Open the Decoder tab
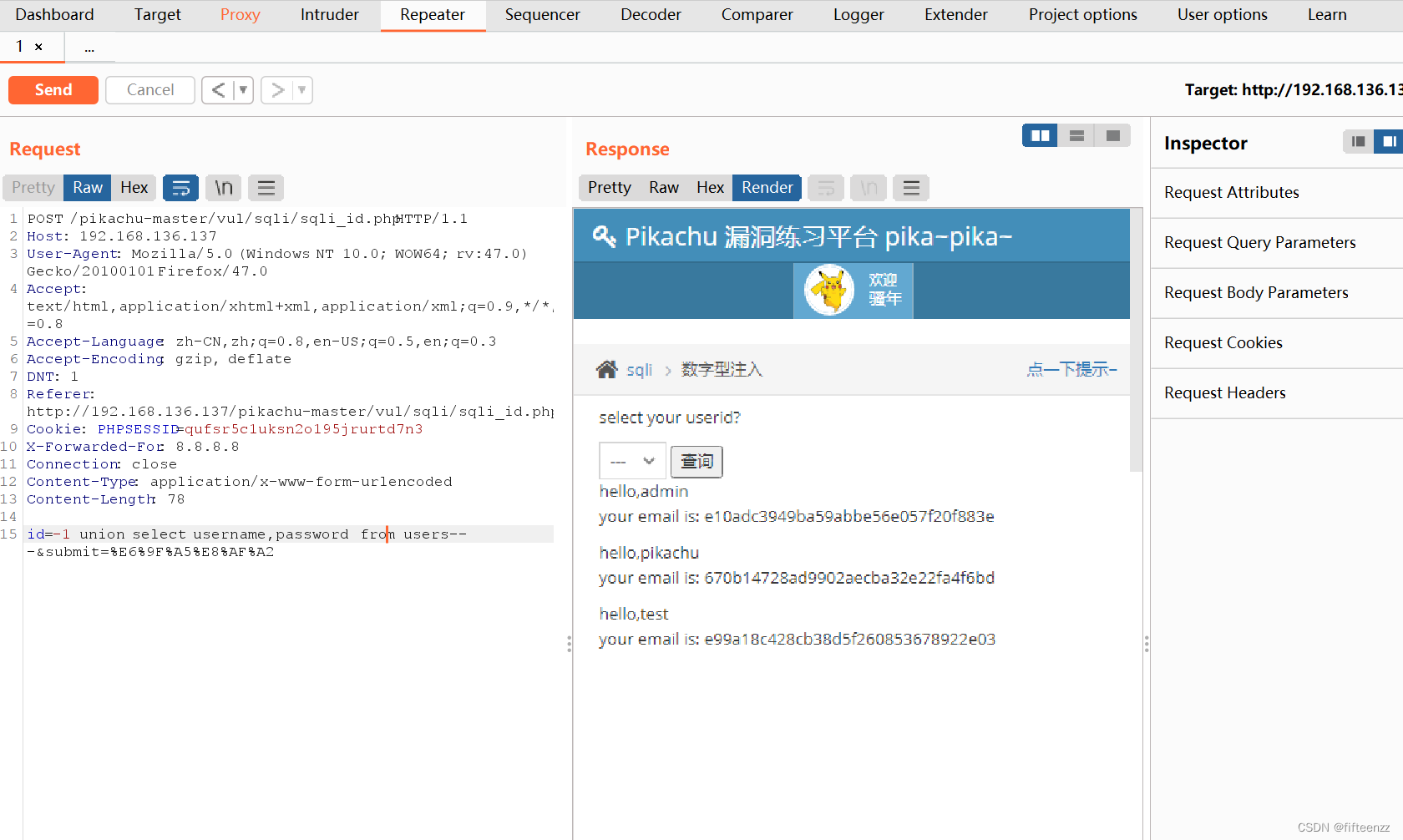The image size is (1403, 840). pos(651,15)
